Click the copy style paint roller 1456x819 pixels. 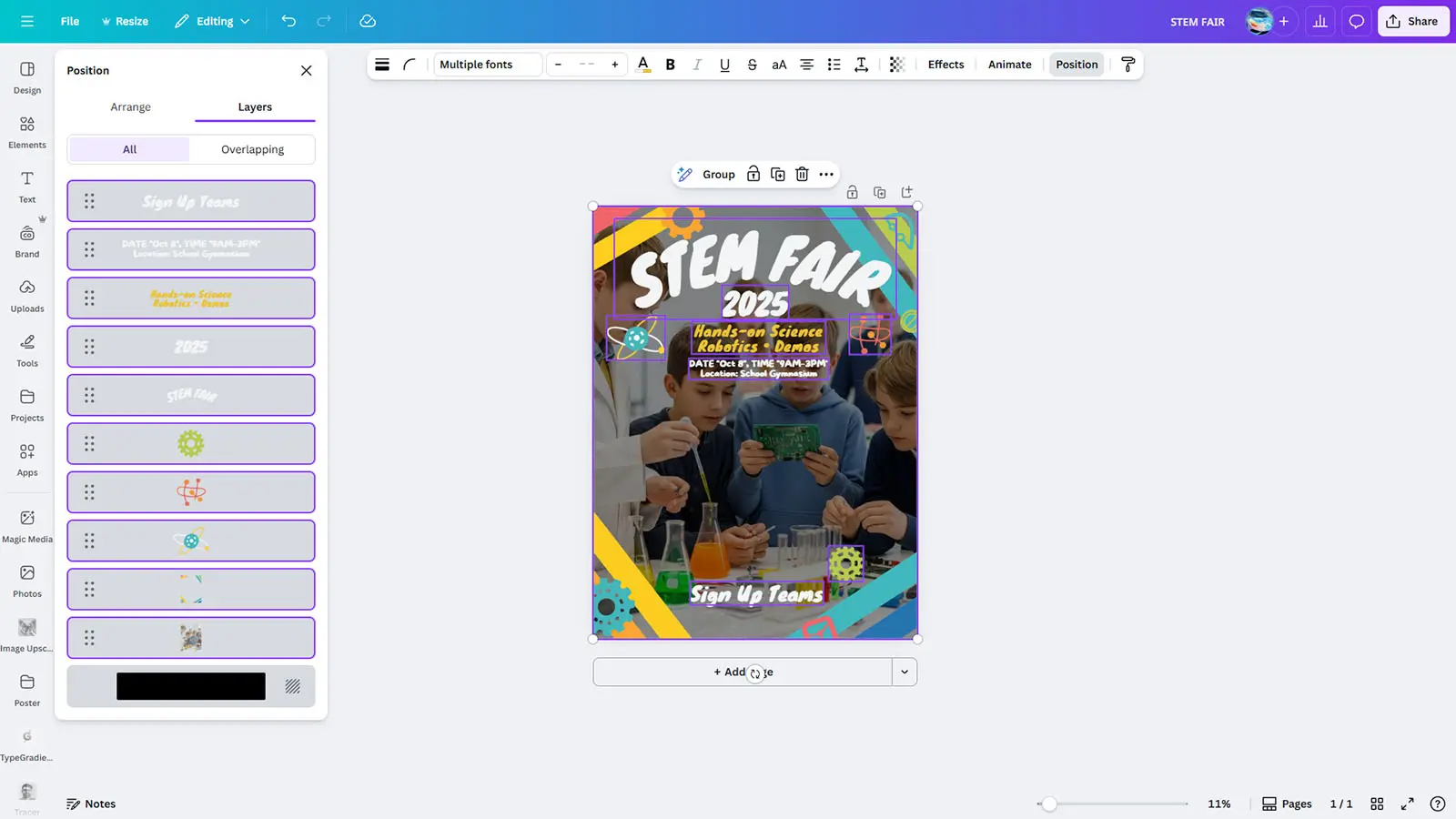pyautogui.click(x=1127, y=65)
